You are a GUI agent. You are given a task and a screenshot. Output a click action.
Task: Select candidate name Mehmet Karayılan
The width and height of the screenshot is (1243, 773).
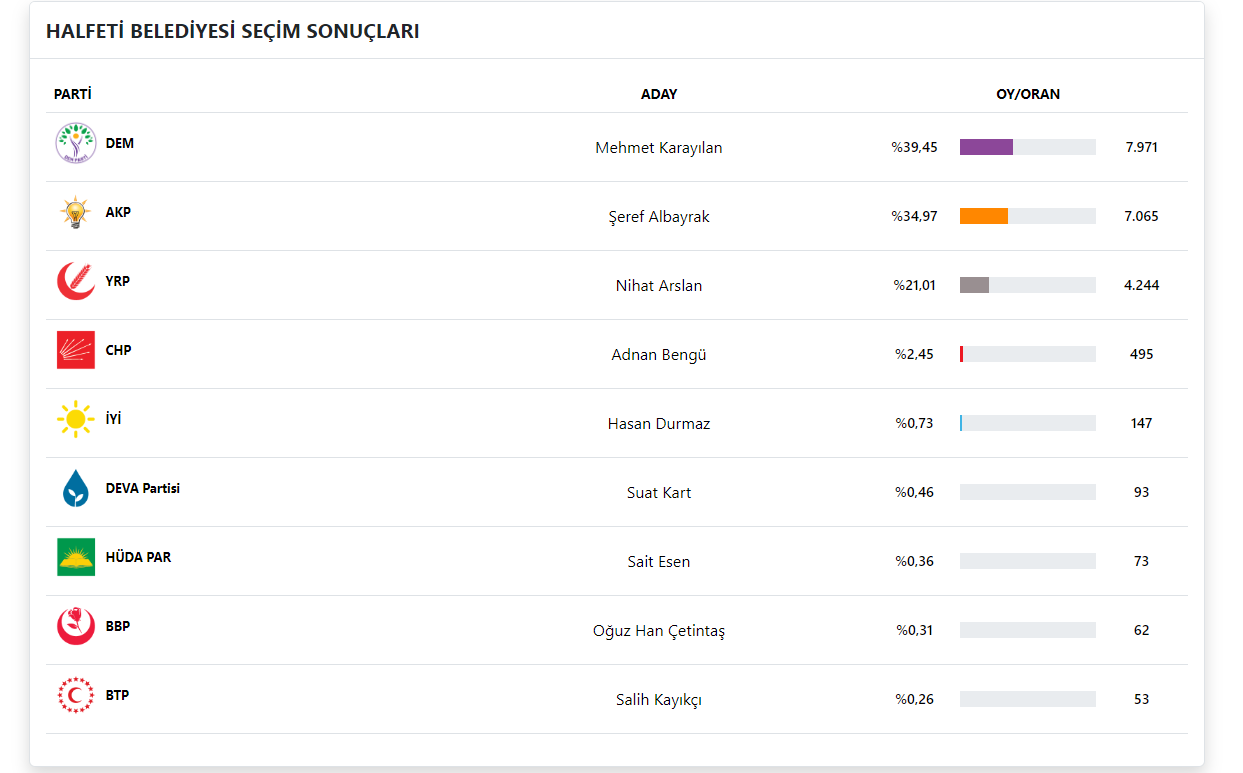tap(658, 148)
